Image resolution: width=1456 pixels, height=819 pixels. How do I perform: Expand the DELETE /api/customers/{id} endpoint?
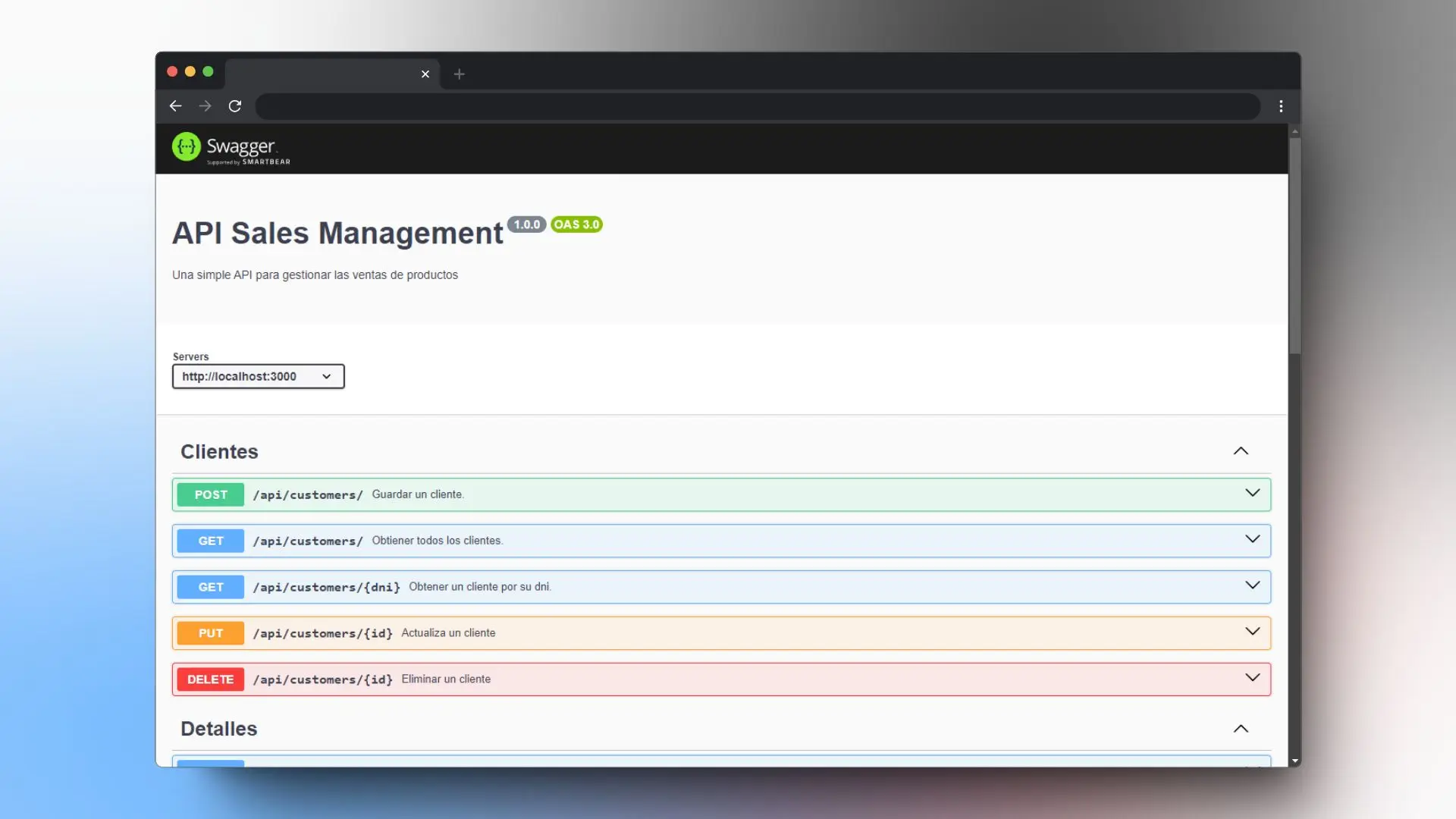click(x=1252, y=677)
